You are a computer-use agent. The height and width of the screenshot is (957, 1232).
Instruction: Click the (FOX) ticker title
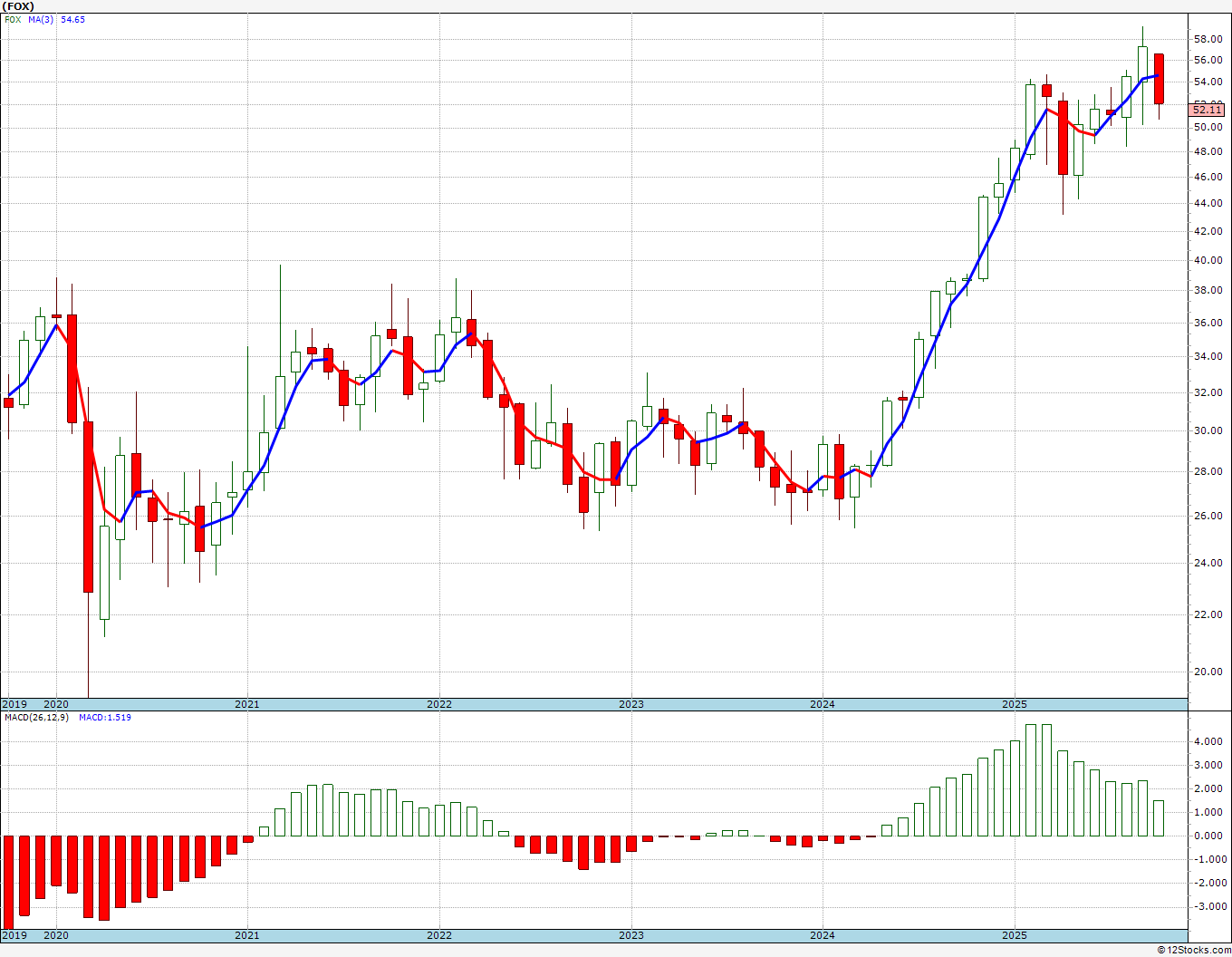20,5
